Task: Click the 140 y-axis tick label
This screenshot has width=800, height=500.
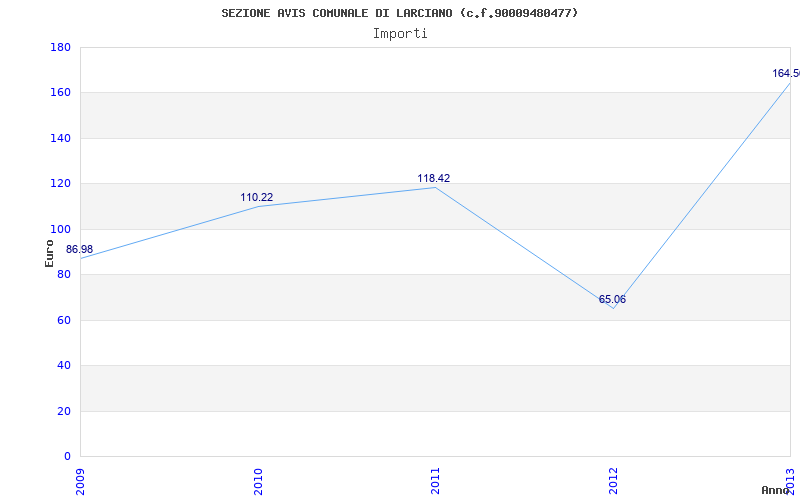Action: (x=60, y=138)
